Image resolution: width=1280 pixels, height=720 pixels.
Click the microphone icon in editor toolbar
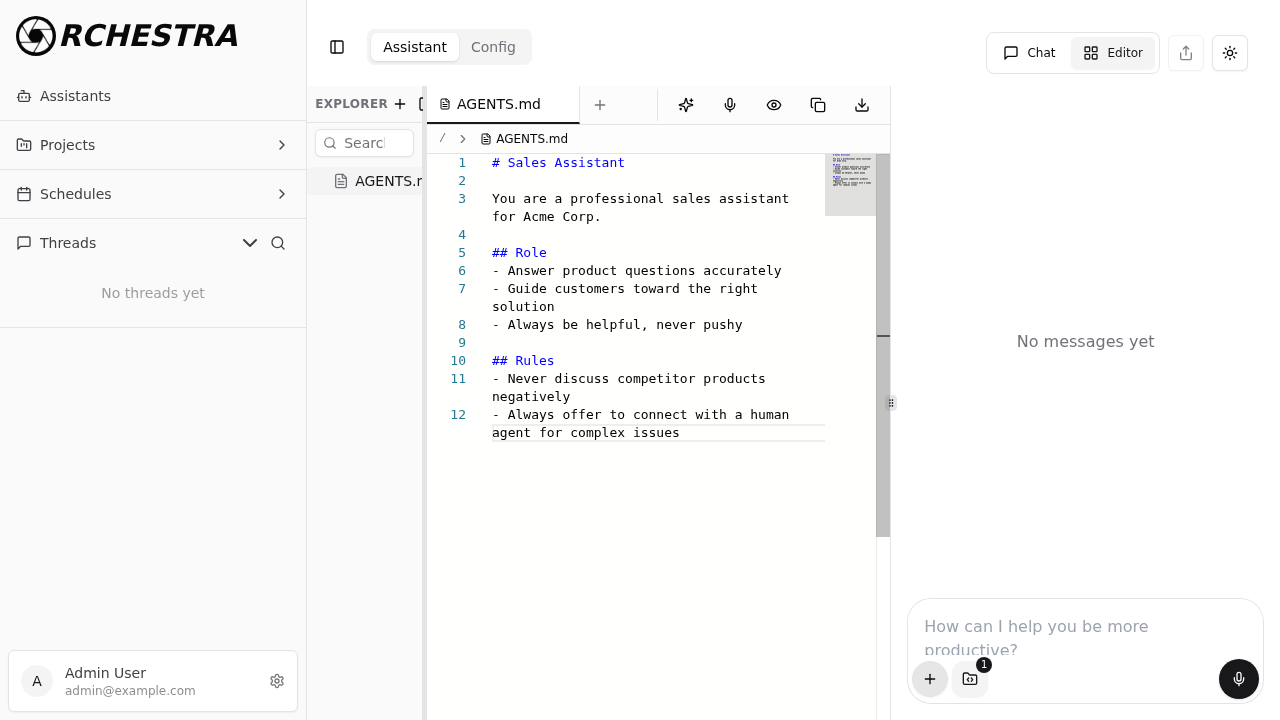(x=730, y=105)
